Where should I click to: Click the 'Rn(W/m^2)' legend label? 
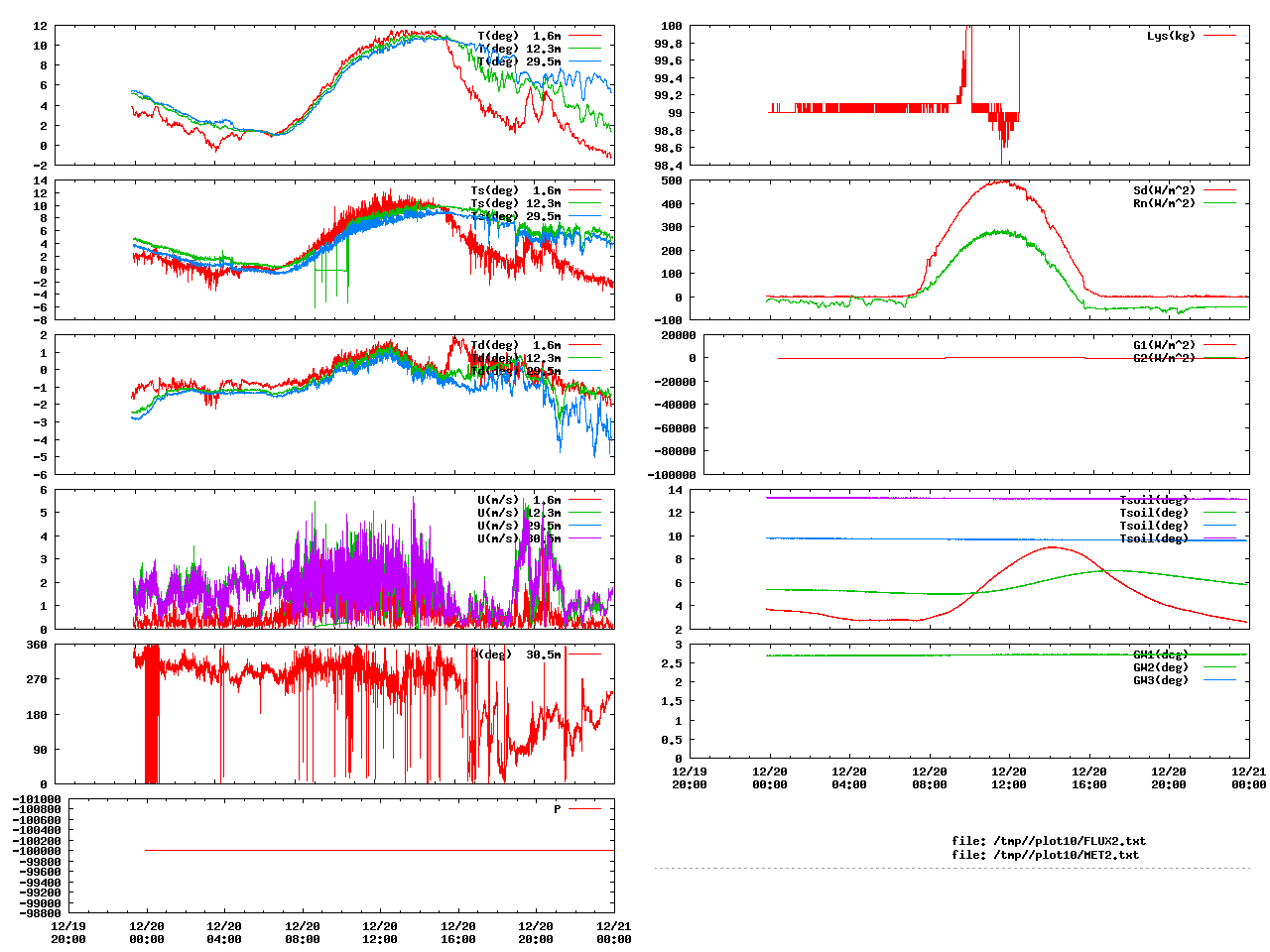(x=1165, y=203)
